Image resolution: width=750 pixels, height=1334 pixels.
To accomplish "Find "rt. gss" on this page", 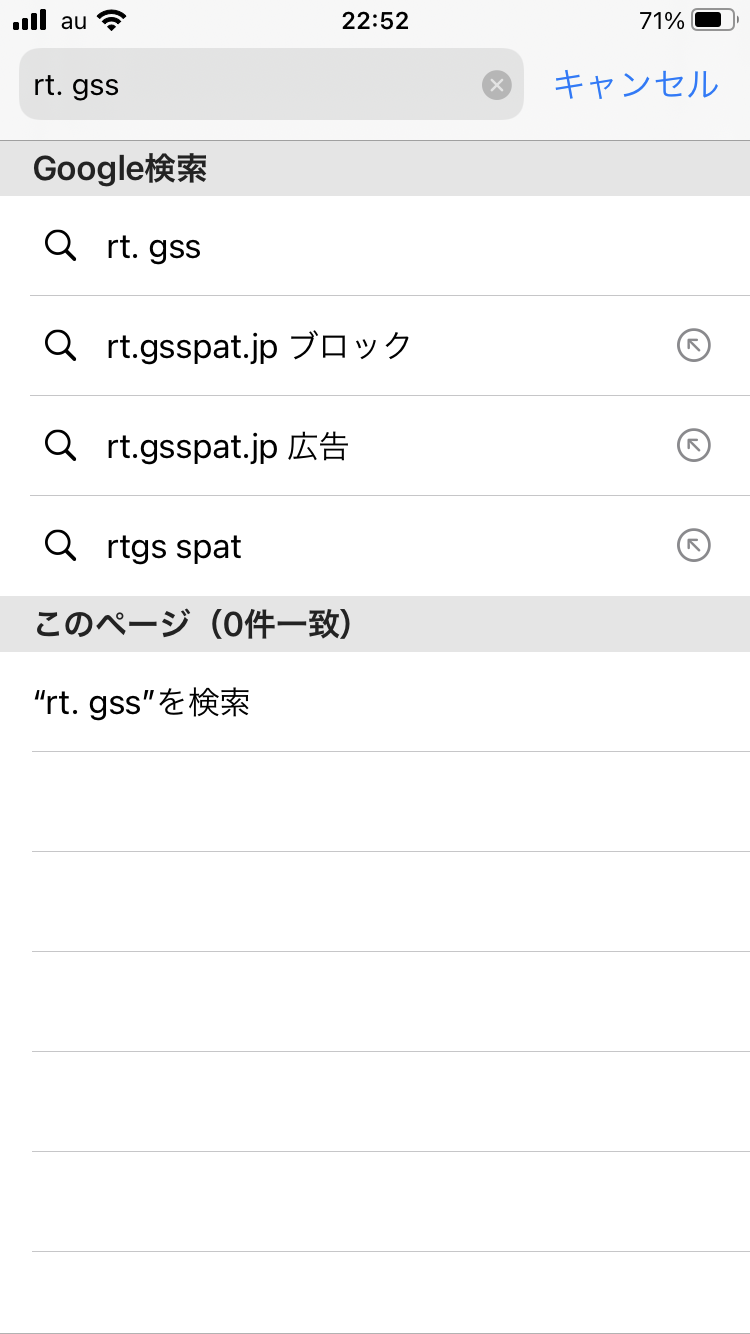I will click(142, 703).
